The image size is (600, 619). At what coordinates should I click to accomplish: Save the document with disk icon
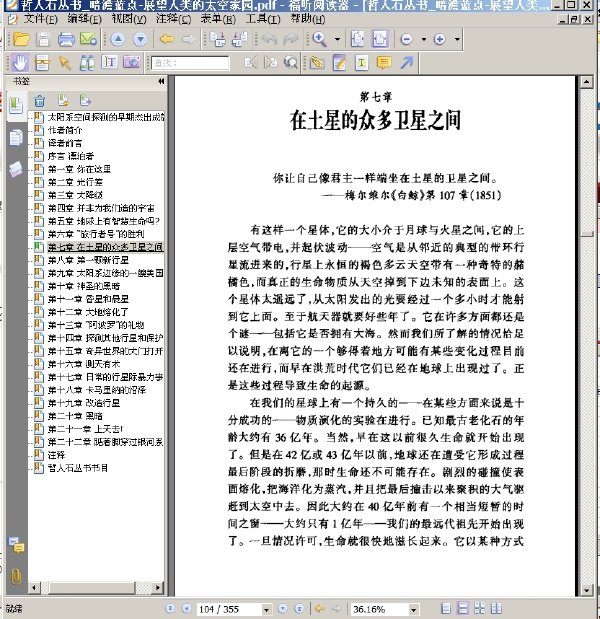43,39
